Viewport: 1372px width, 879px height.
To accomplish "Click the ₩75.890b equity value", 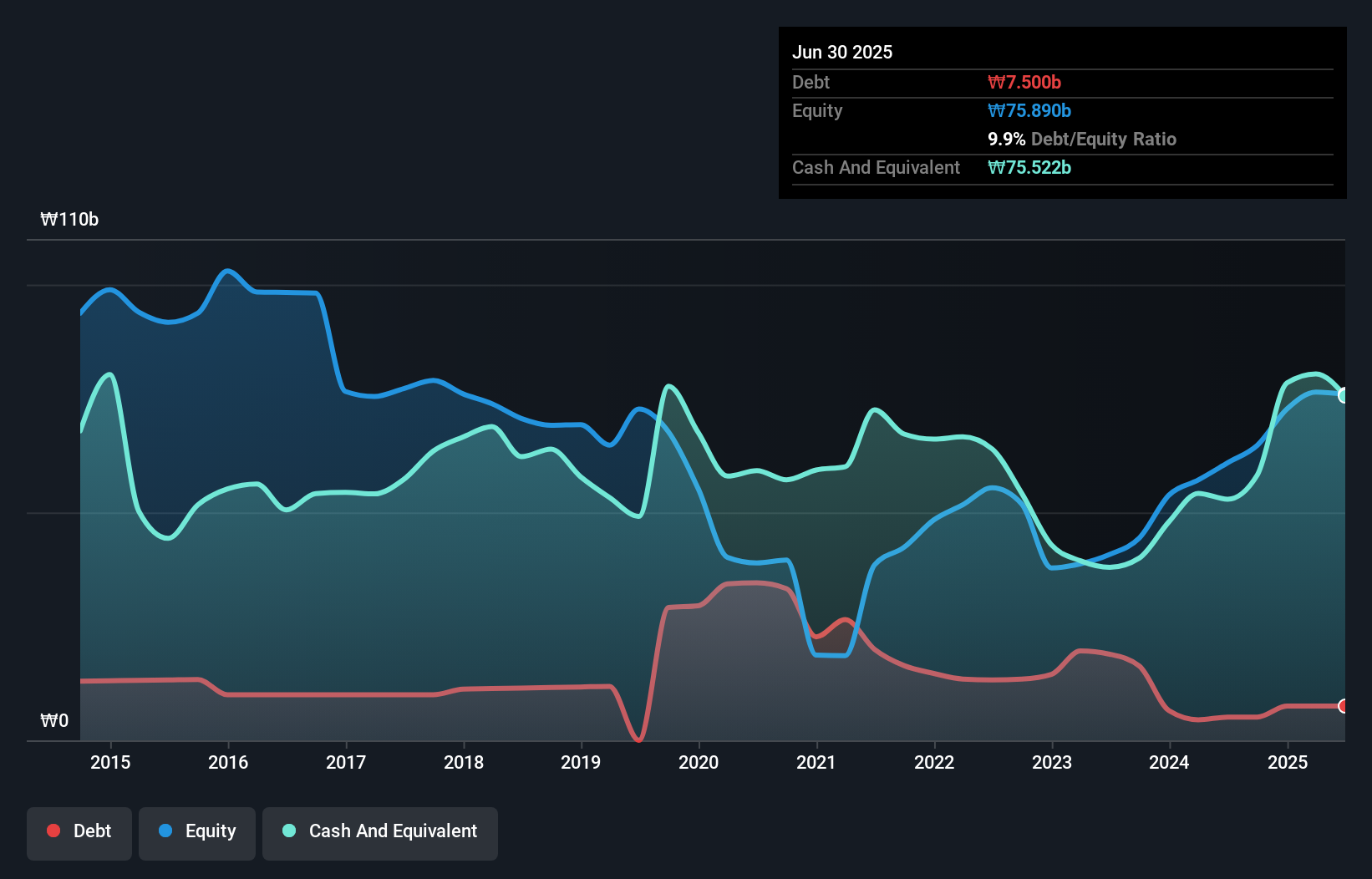I will (1029, 110).
